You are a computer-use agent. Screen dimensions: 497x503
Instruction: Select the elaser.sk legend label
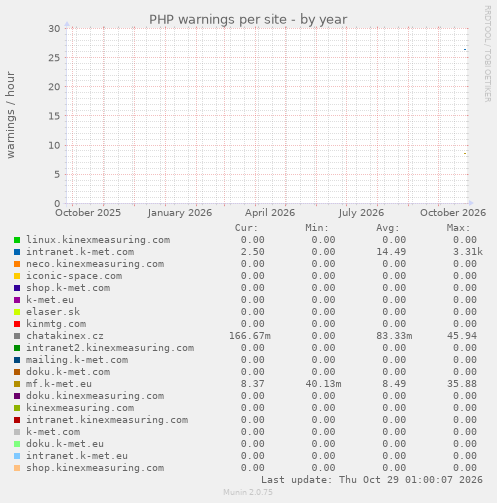click(53, 312)
